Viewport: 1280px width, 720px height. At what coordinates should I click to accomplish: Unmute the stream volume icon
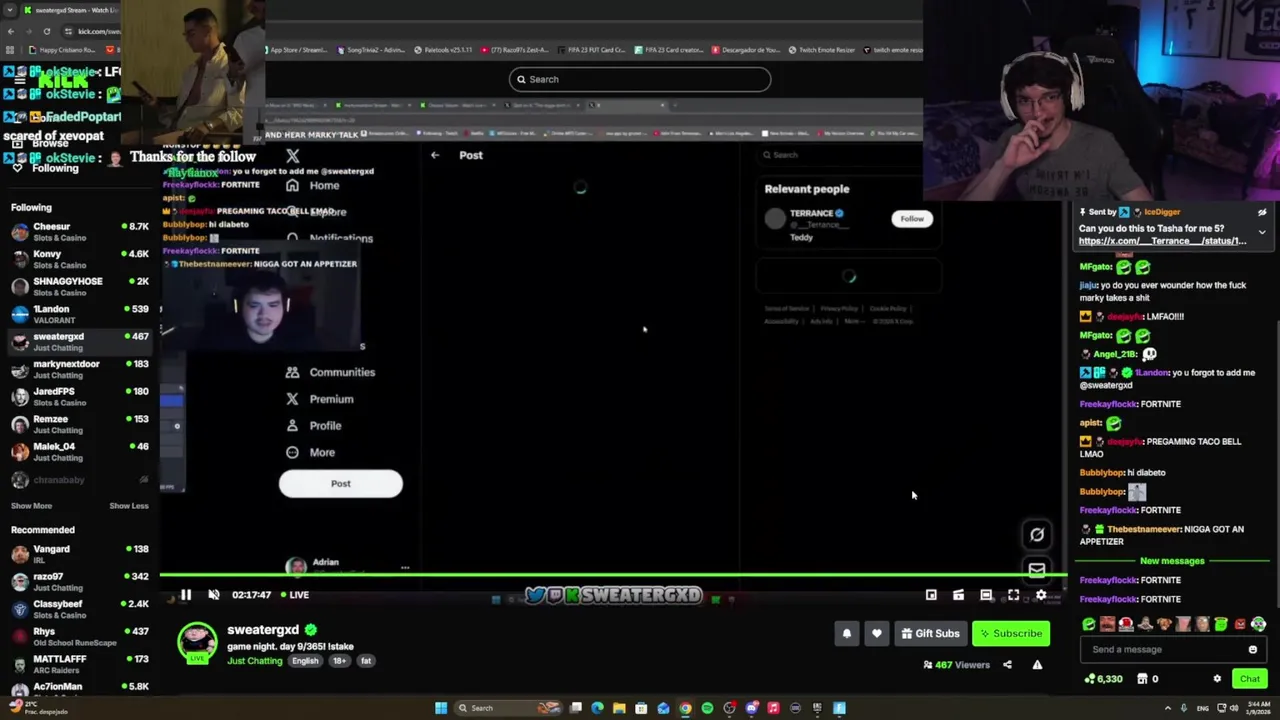[213, 595]
